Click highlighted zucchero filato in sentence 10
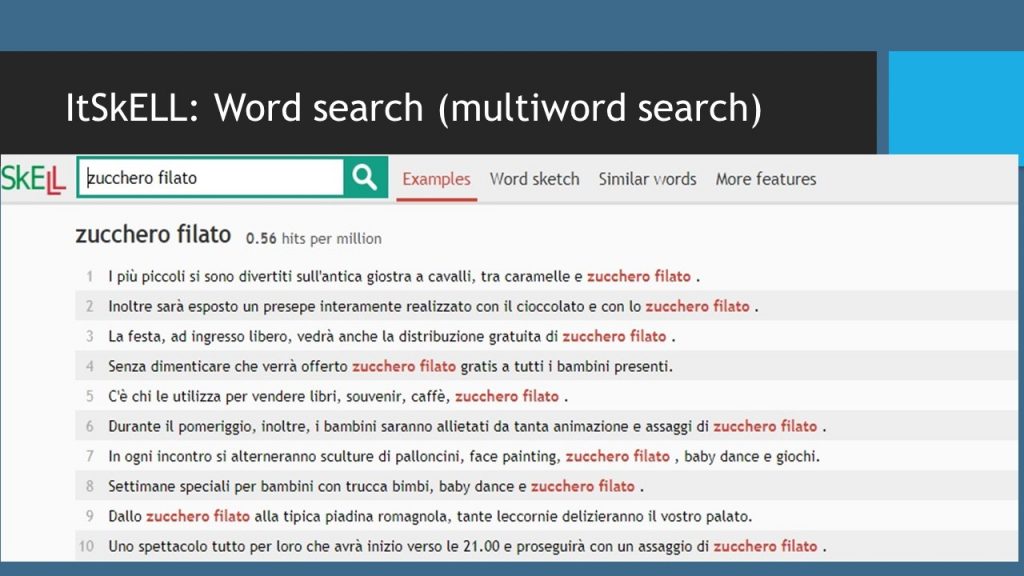 (765, 546)
